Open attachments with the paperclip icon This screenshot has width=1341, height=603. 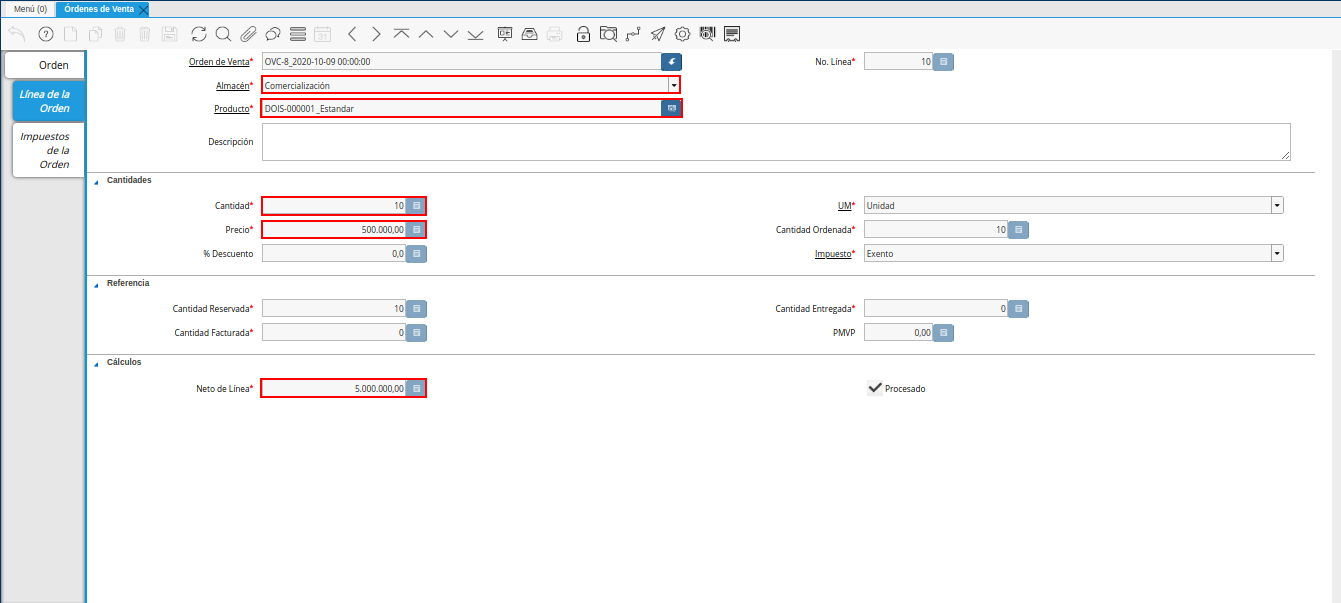pos(248,34)
